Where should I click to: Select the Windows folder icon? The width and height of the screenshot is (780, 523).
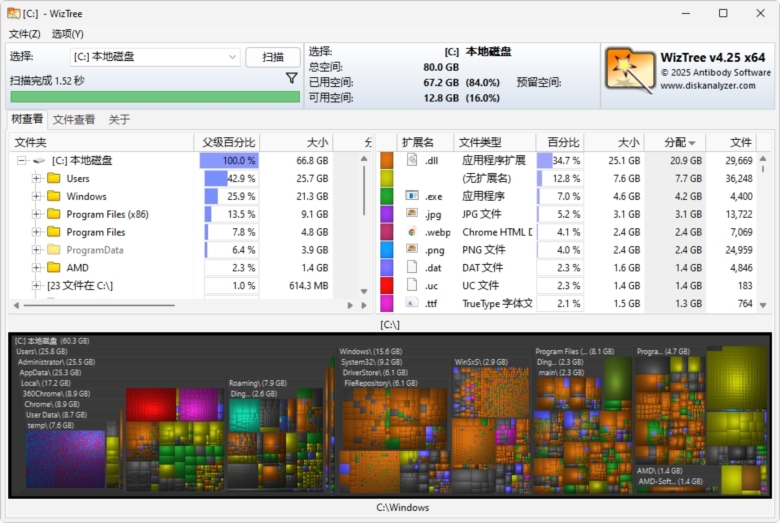click(54, 196)
